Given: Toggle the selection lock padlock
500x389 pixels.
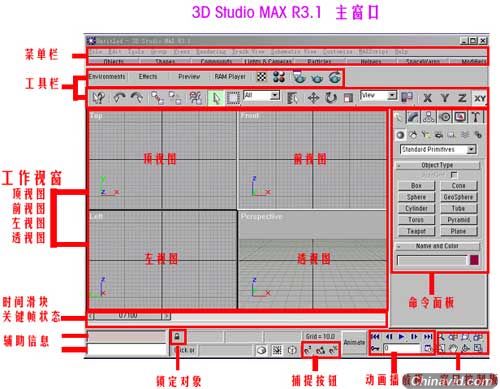Looking at the screenshot, I should pos(177,337).
